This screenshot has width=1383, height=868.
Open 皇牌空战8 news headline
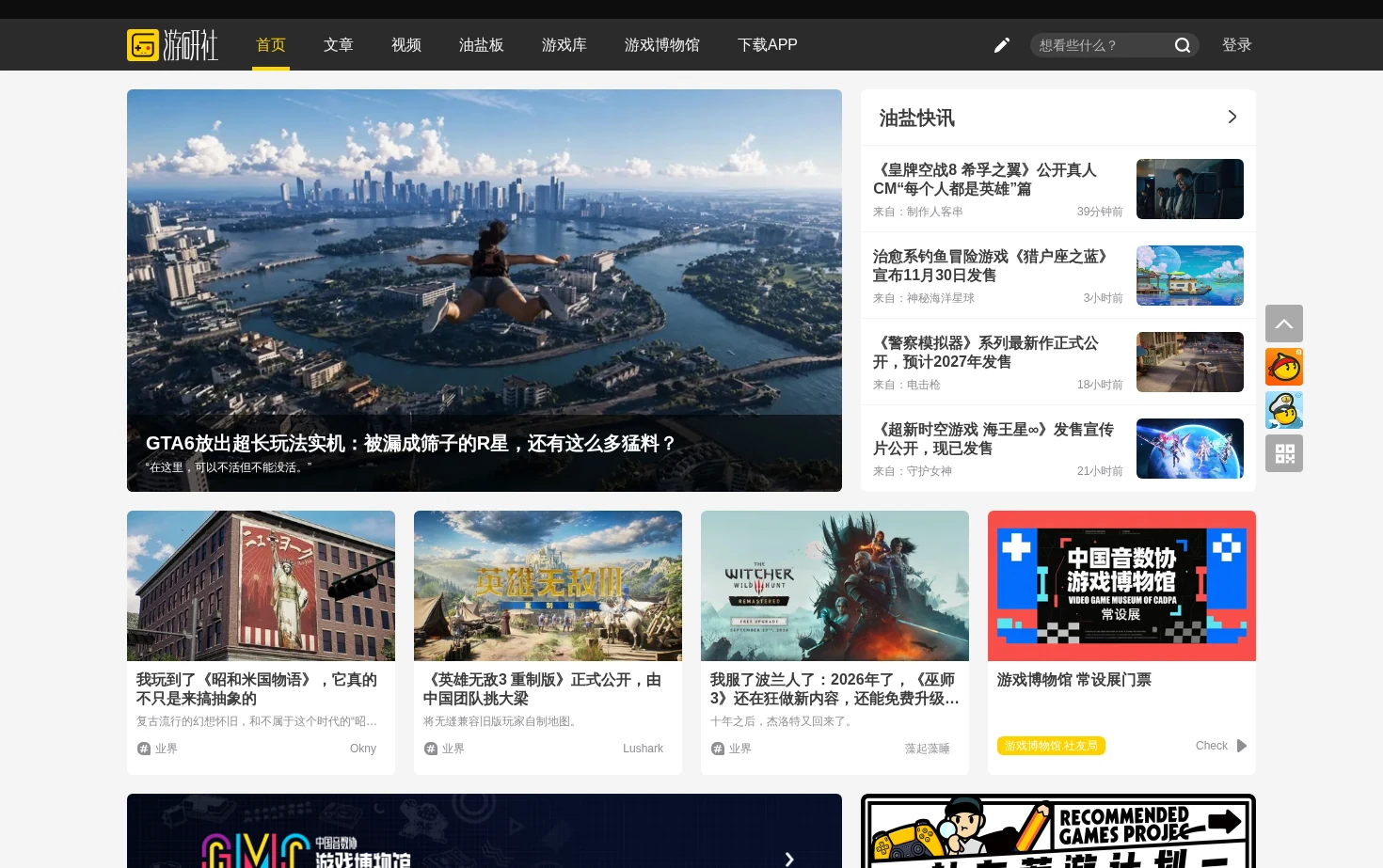(x=985, y=180)
